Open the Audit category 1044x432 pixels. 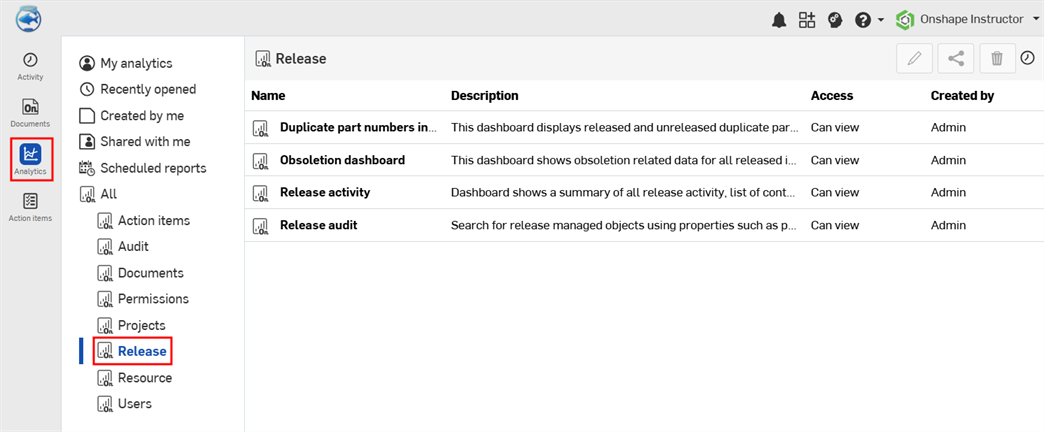pos(123,246)
